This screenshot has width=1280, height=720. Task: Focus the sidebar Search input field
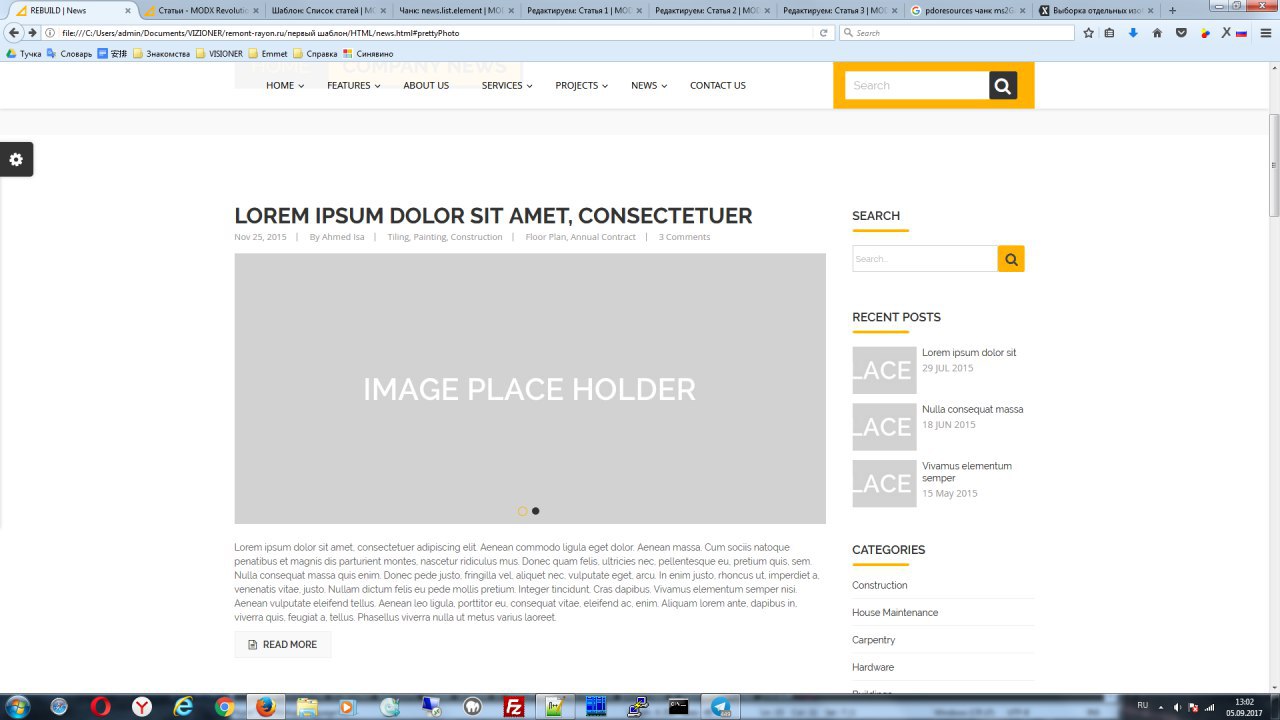pos(925,259)
